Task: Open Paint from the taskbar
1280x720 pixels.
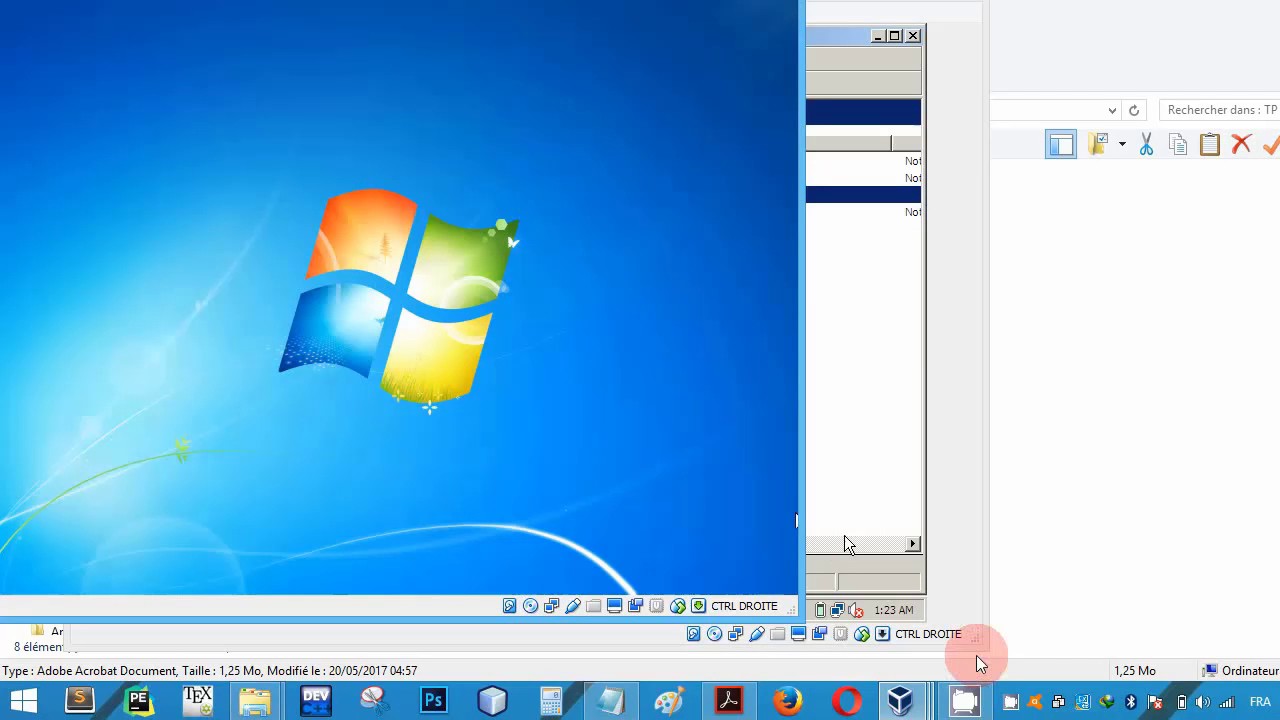Action: point(669,701)
